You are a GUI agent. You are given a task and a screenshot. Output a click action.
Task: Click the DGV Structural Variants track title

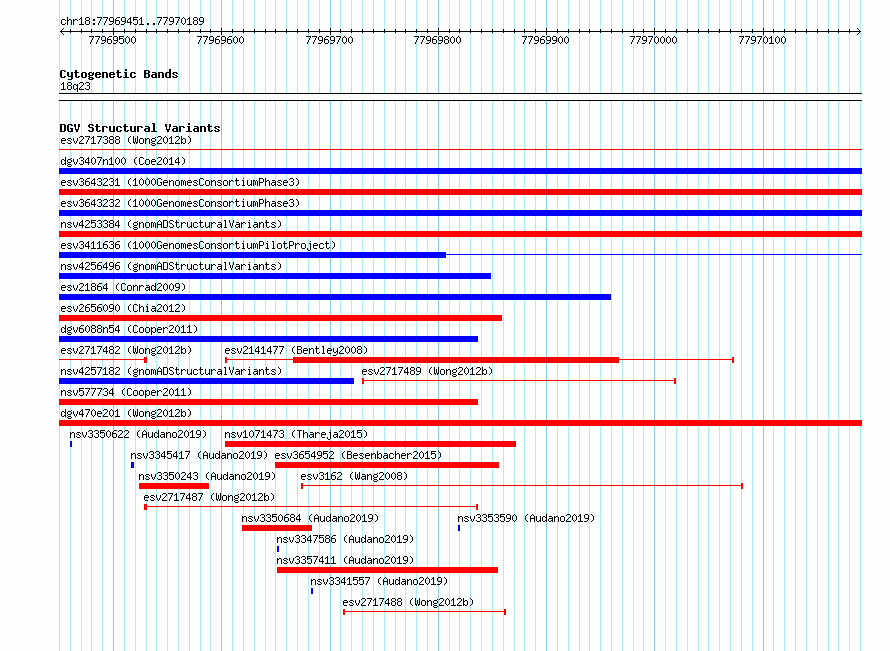[140, 128]
